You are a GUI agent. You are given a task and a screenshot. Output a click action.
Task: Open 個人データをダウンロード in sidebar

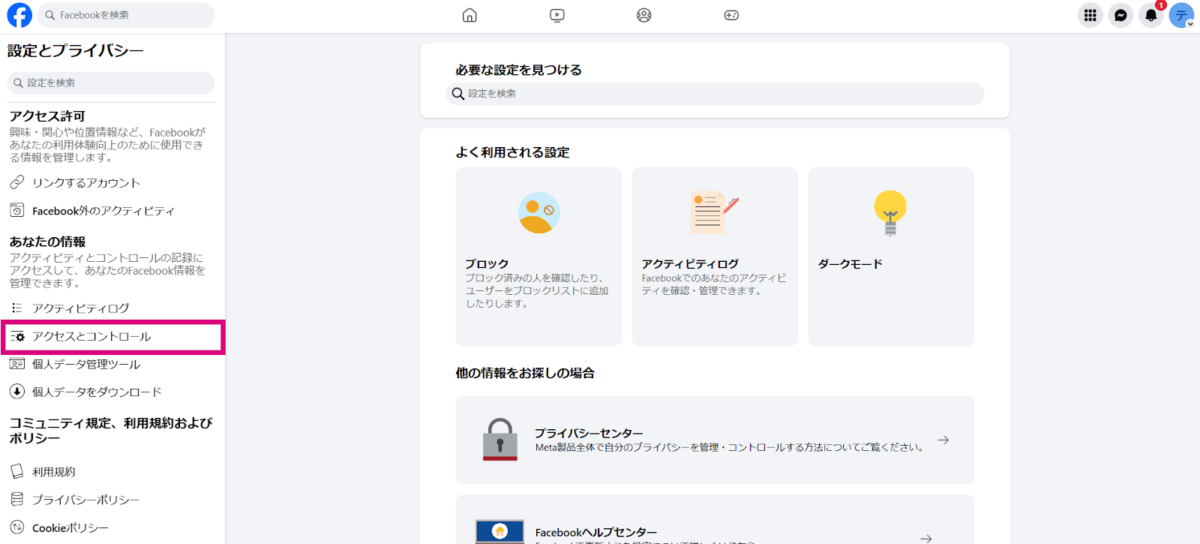pyautogui.click(x=97, y=392)
